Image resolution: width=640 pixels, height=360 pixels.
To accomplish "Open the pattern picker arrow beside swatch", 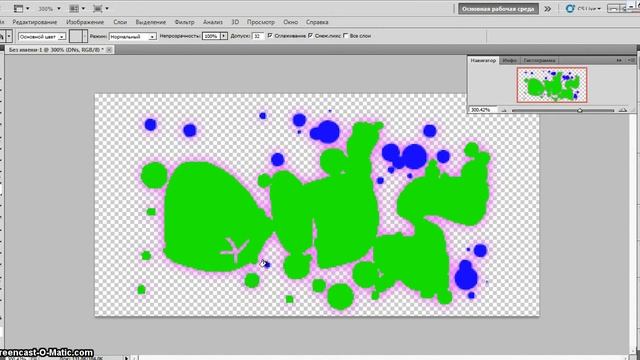I will (85, 36).
